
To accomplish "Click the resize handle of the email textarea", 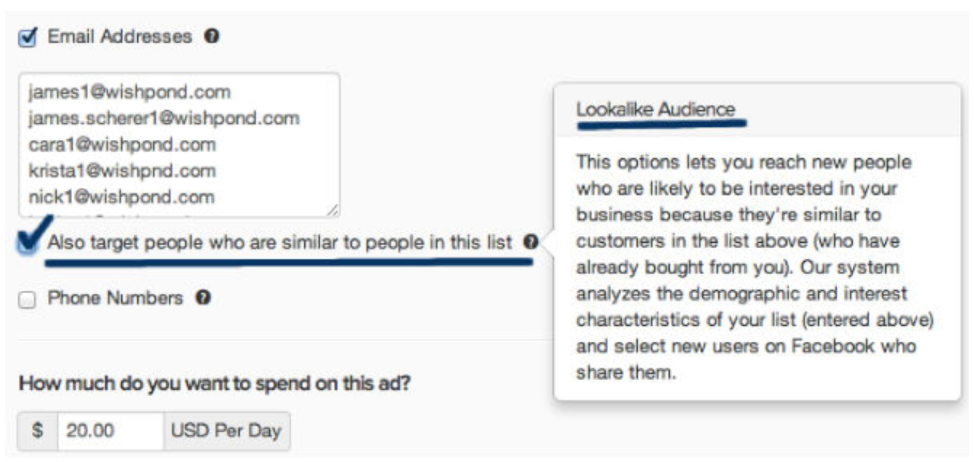I will click(332, 210).
